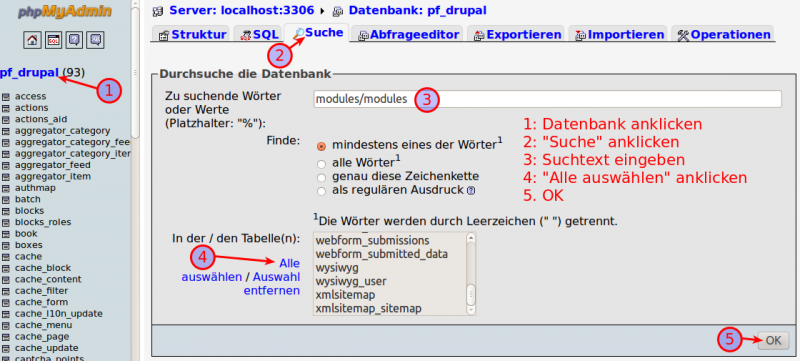
Task: Open the aggregator_category table in sidebar
Action: point(62,131)
